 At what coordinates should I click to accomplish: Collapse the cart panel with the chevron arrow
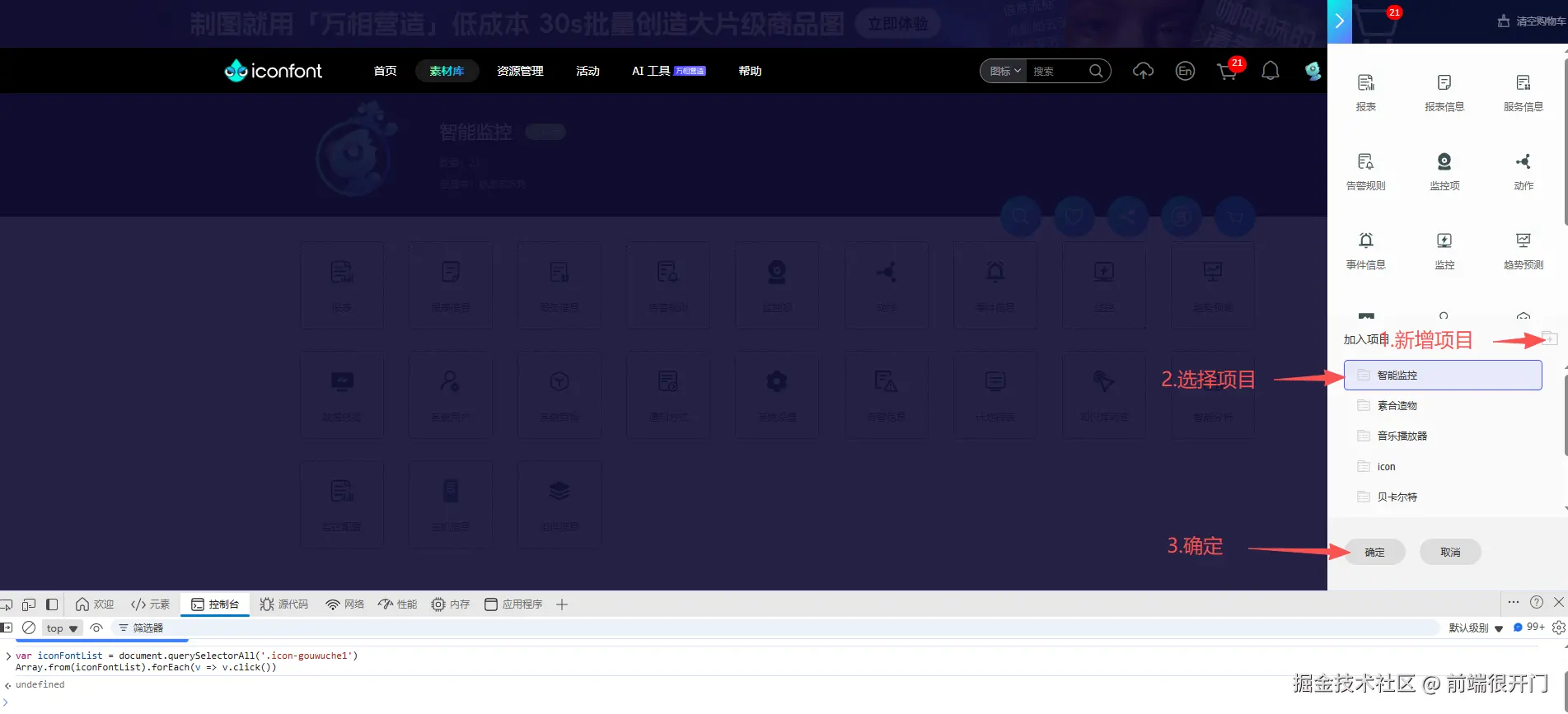click(x=1340, y=21)
